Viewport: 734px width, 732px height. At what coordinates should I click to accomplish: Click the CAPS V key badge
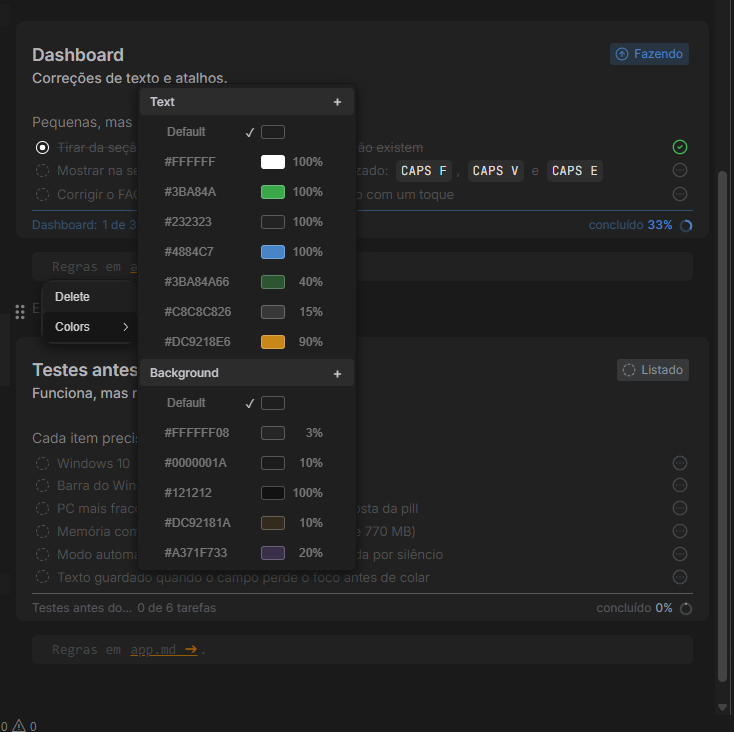point(496,171)
